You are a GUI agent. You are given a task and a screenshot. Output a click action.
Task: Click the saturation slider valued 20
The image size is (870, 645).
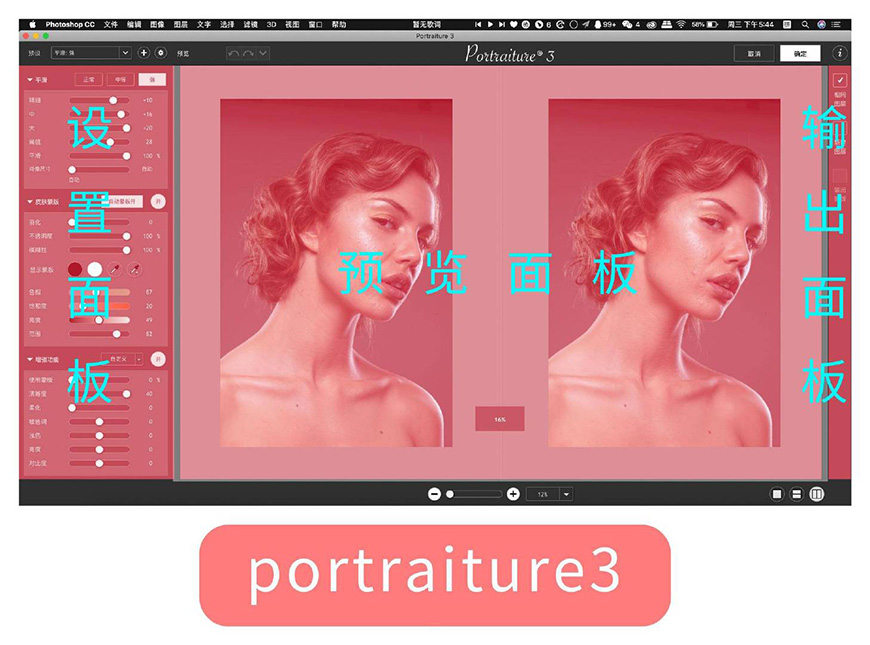99,306
